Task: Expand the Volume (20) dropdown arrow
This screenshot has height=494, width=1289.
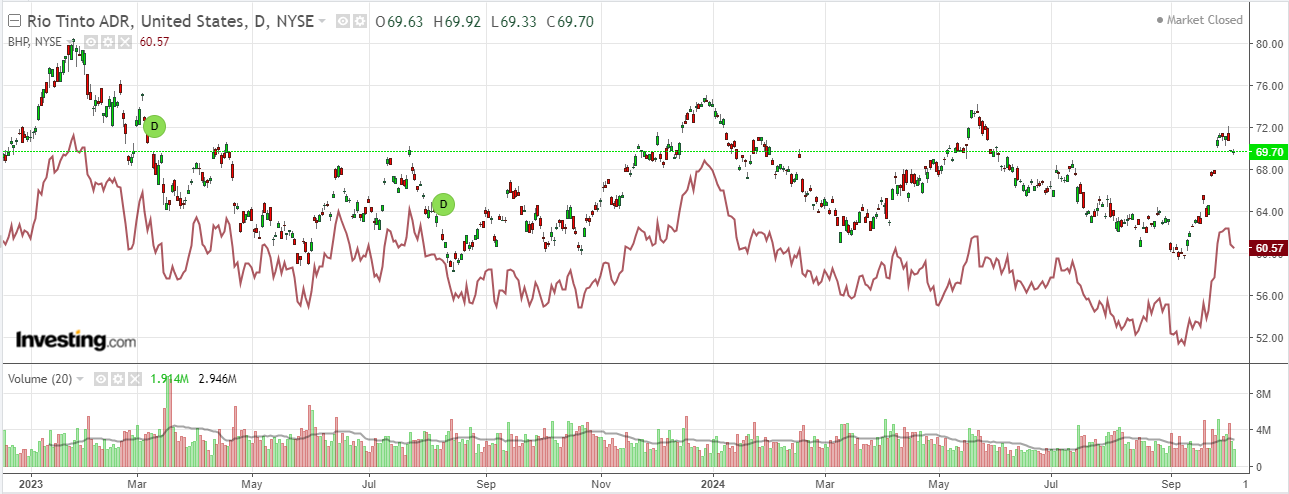Action: click(x=81, y=379)
